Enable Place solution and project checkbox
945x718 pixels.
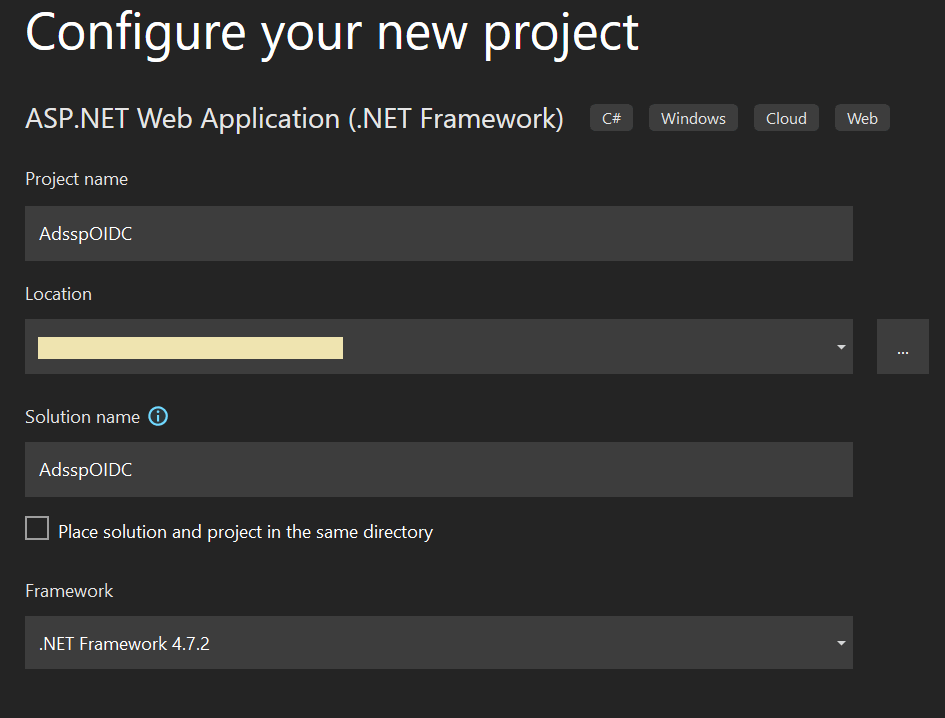(37, 529)
